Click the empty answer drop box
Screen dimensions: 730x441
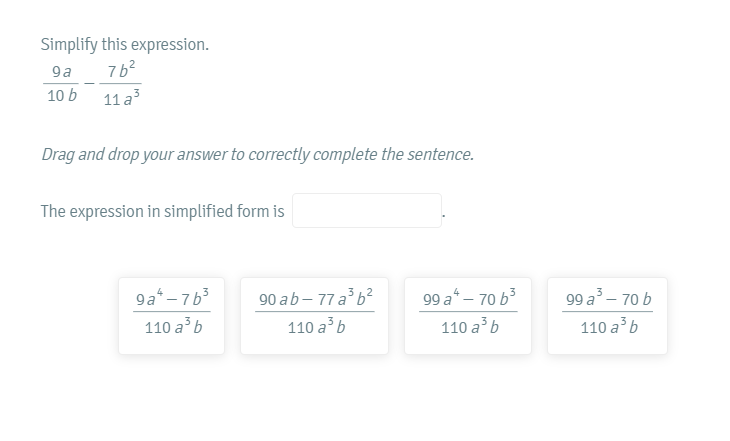tap(367, 211)
